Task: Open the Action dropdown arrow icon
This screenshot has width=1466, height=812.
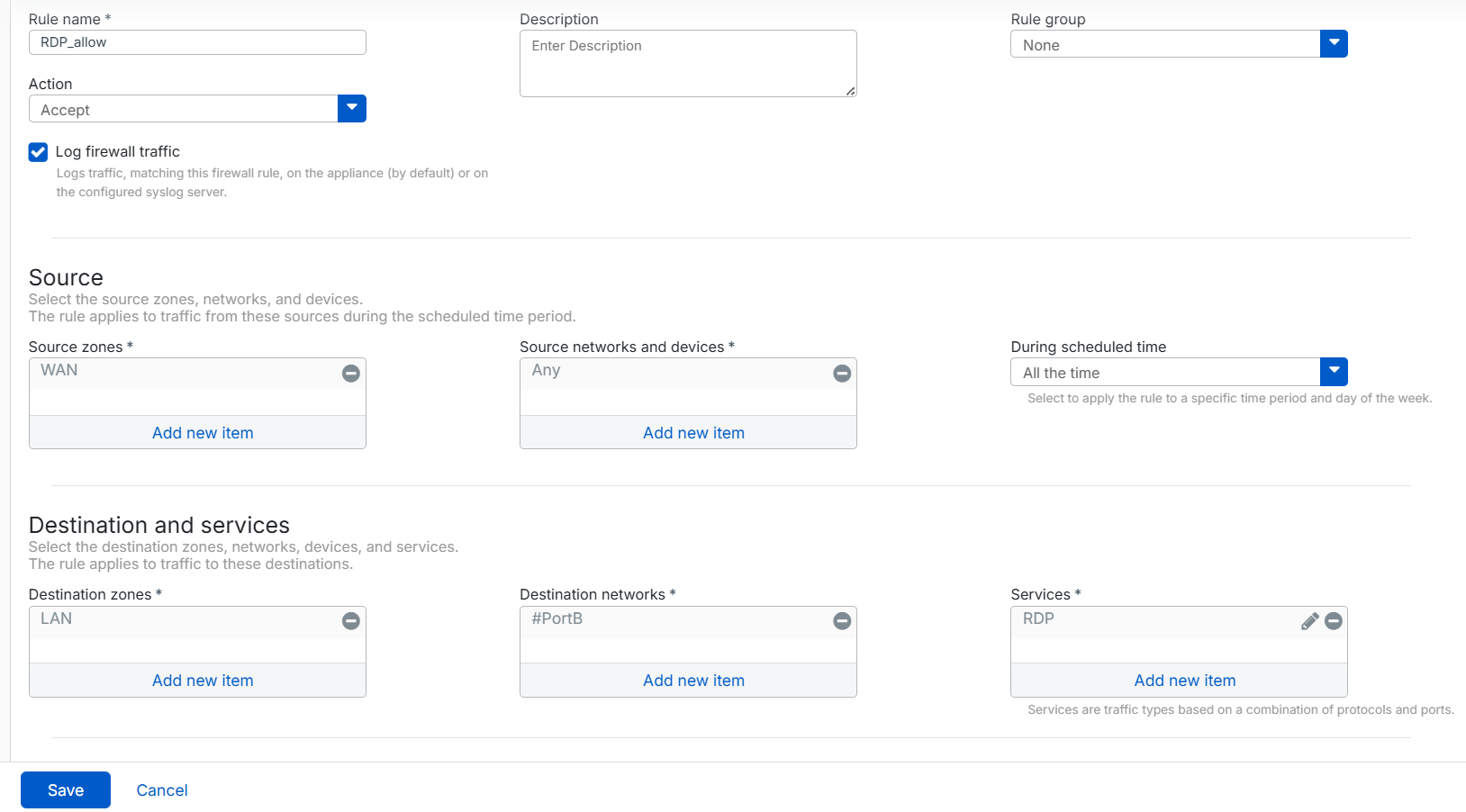Action: [x=351, y=108]
